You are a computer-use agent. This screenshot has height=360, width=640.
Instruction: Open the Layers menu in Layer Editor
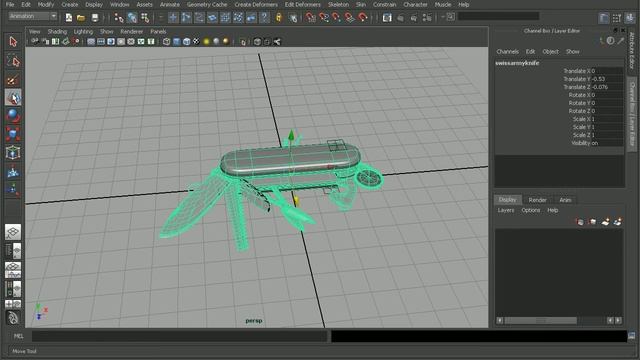click(x=506, y=210)
